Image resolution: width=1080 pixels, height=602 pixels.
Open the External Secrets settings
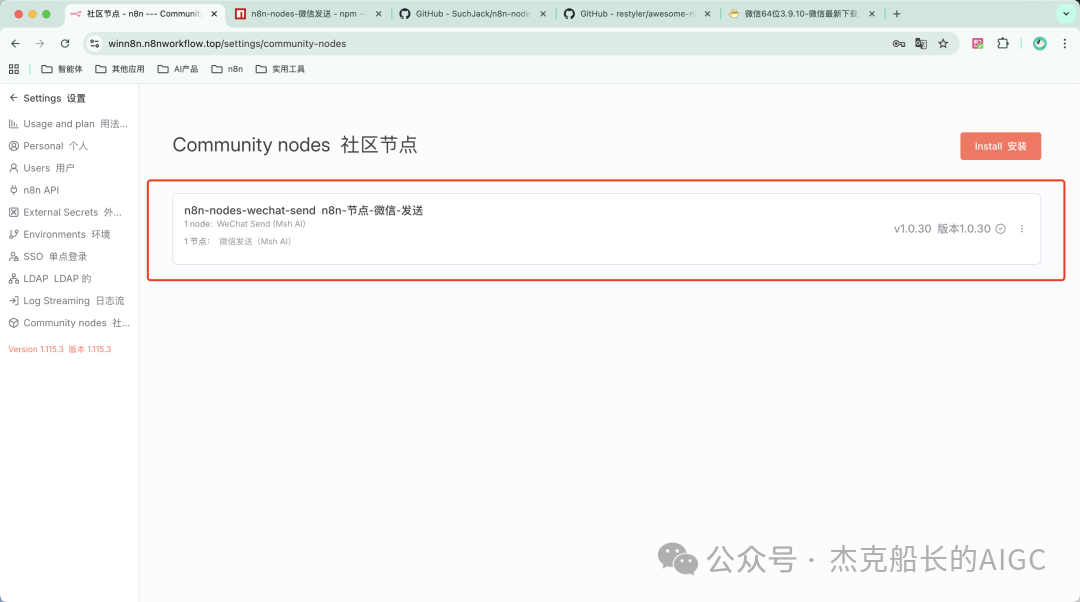pyautogui.click(x=65, y=212)
